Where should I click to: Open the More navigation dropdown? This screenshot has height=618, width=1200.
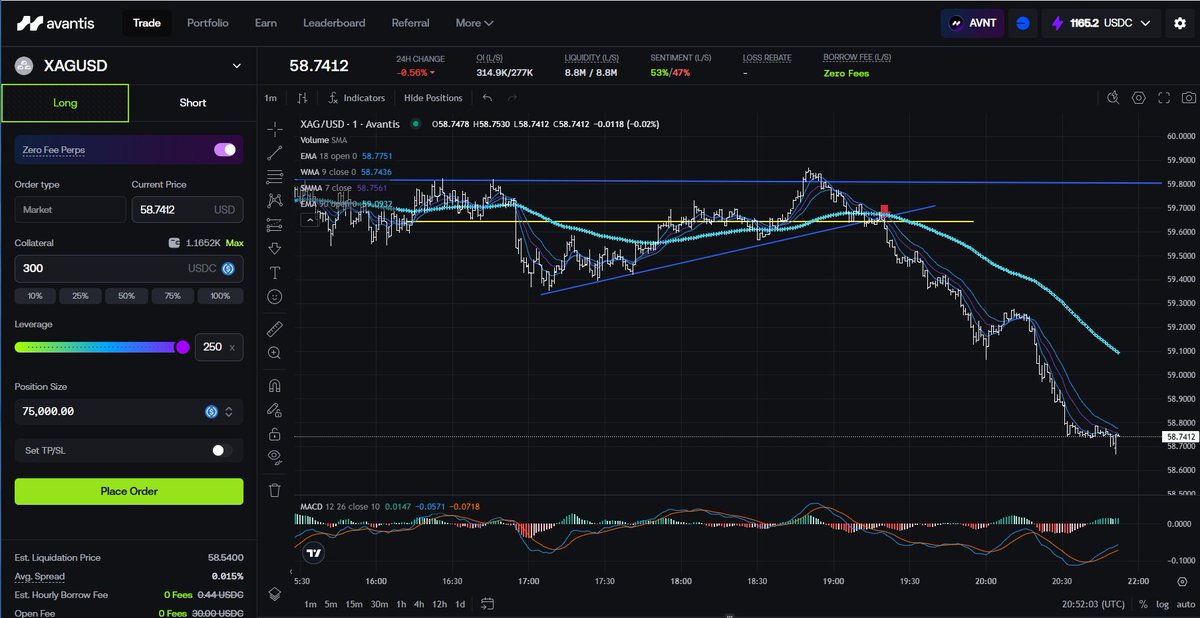coord(474,23)
